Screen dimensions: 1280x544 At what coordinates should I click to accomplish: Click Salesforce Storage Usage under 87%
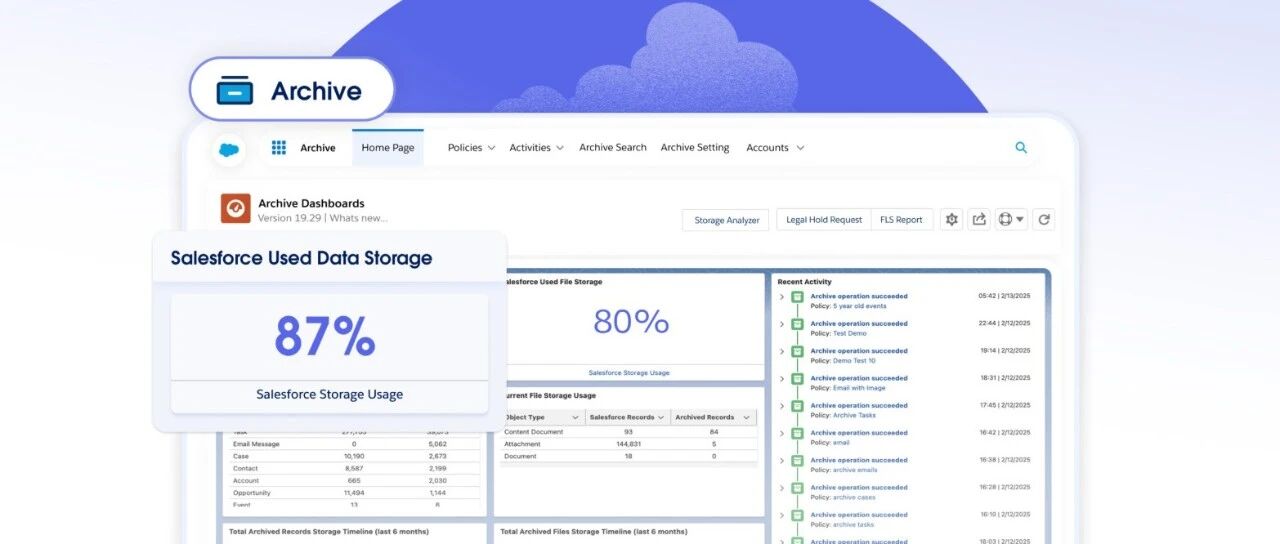click(x=329, y=394)
